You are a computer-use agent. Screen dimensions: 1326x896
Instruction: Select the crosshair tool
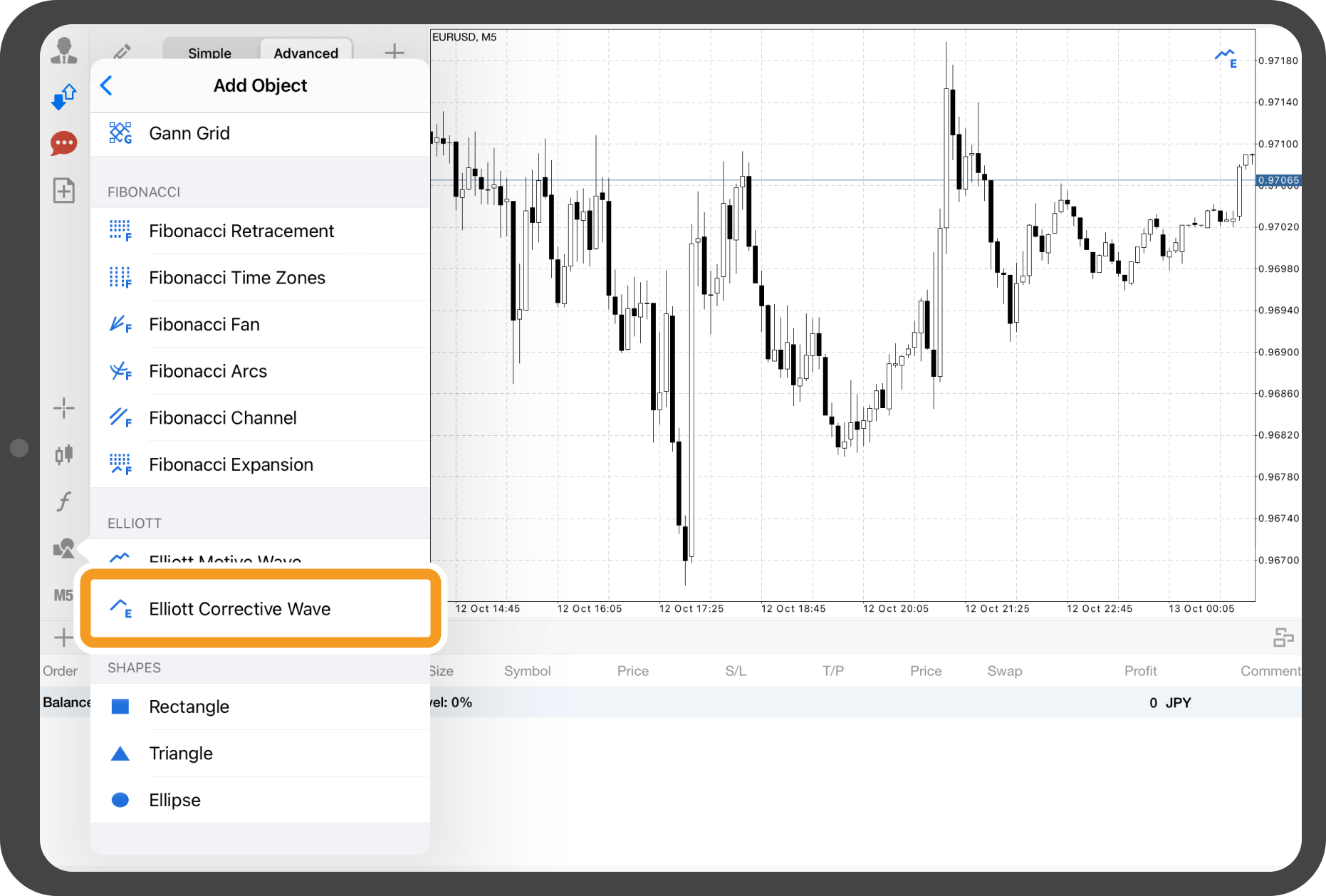coord(64,408)
